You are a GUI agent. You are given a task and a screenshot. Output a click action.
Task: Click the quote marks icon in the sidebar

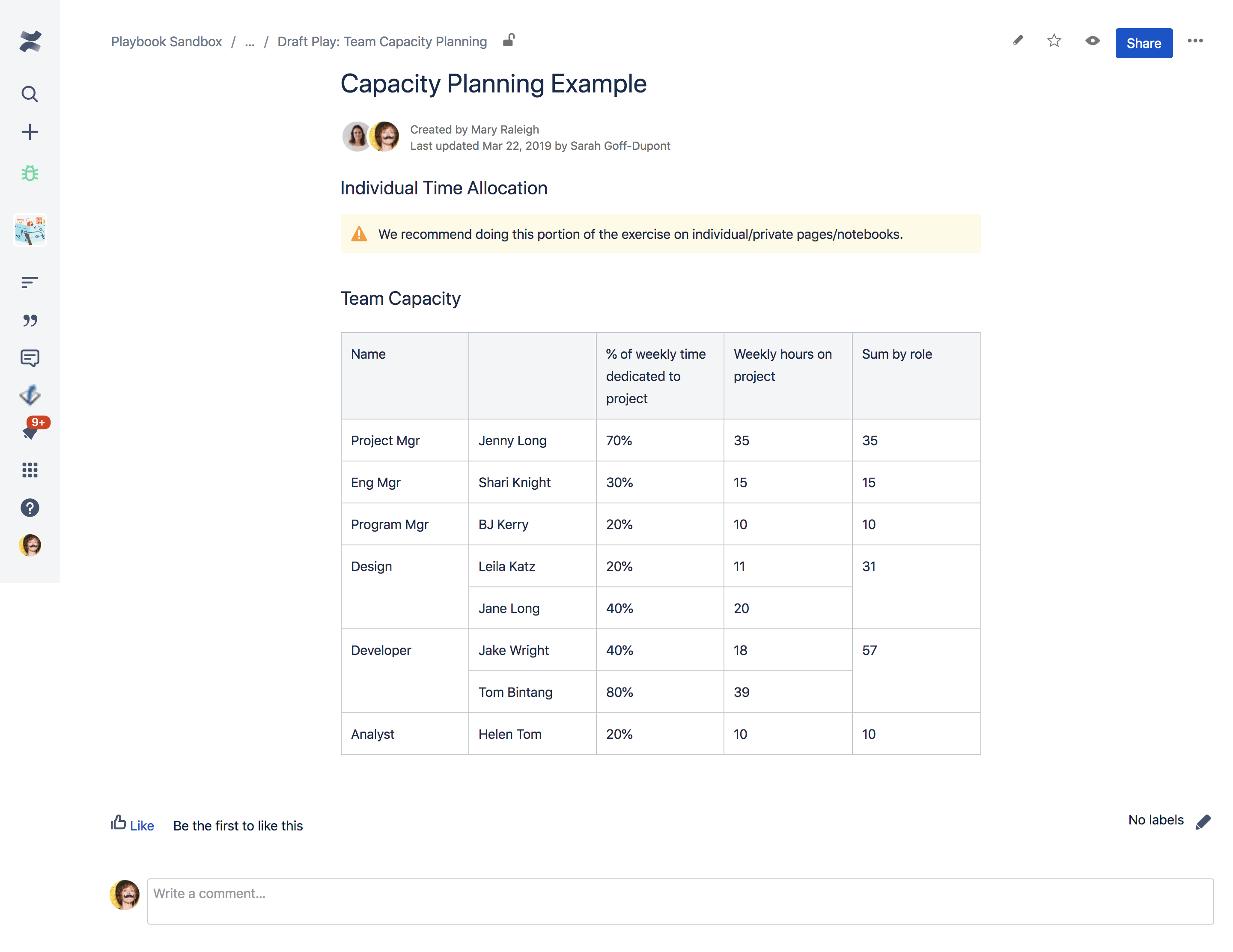point(30,320)
